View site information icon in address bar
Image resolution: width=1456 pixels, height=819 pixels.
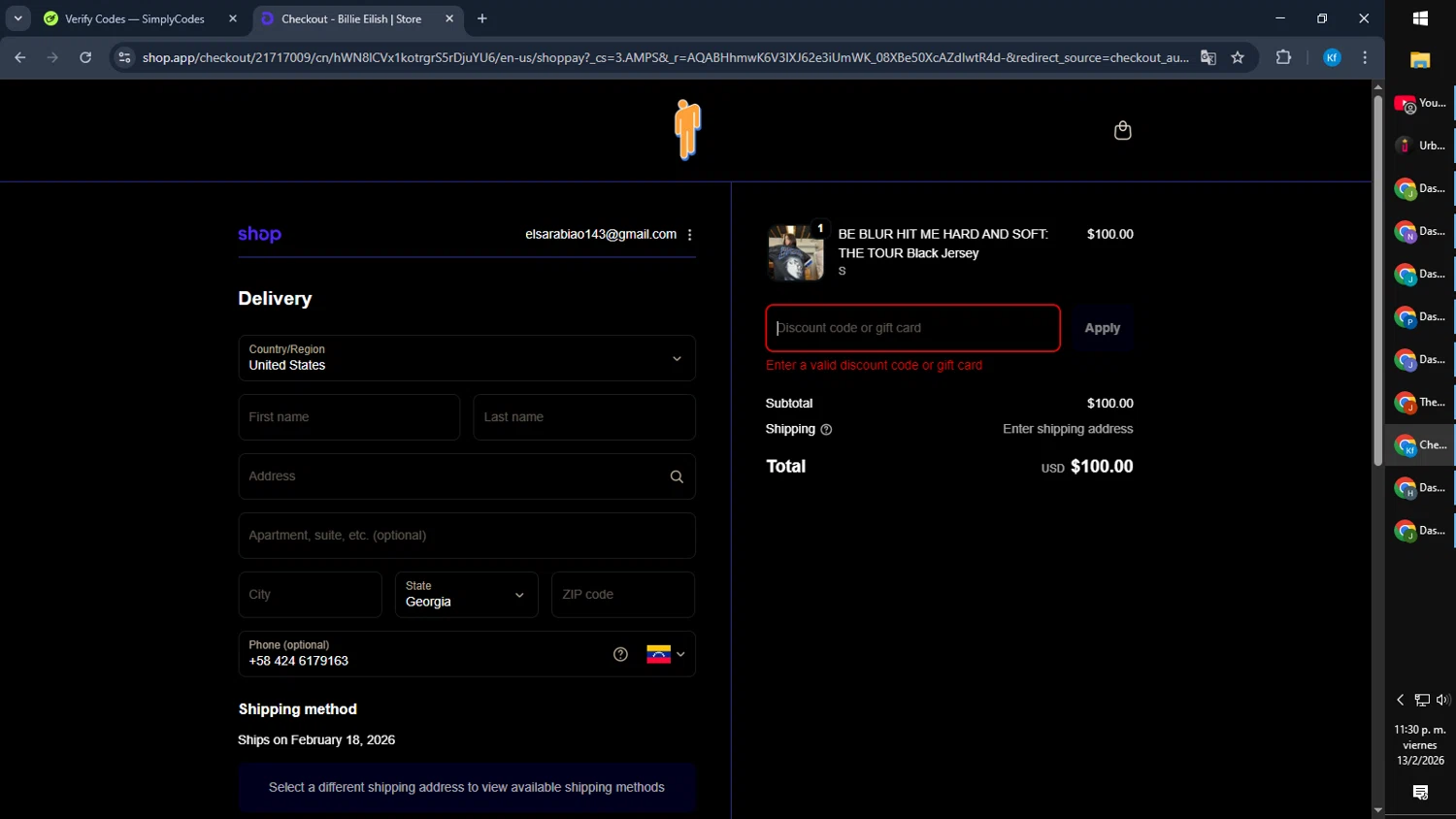124,57
